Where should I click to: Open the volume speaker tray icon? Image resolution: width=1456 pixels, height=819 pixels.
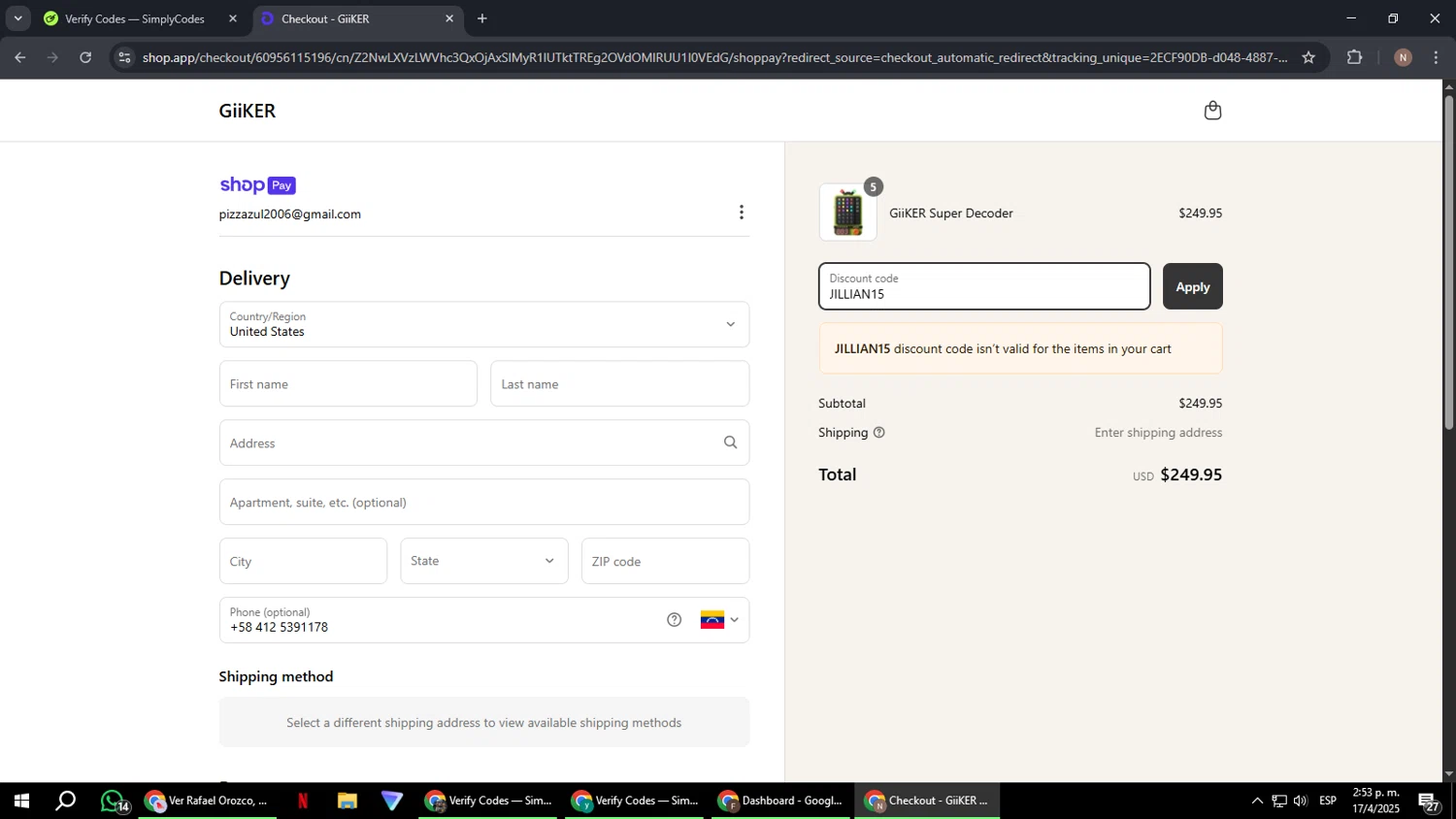tap(1301, 802)
